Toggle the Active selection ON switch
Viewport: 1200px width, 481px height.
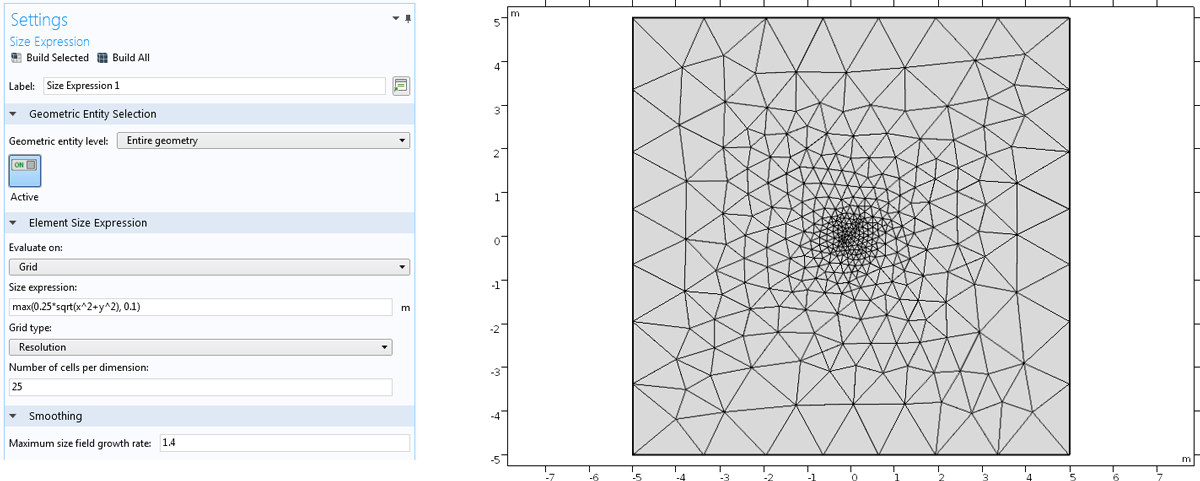(25, 171)
